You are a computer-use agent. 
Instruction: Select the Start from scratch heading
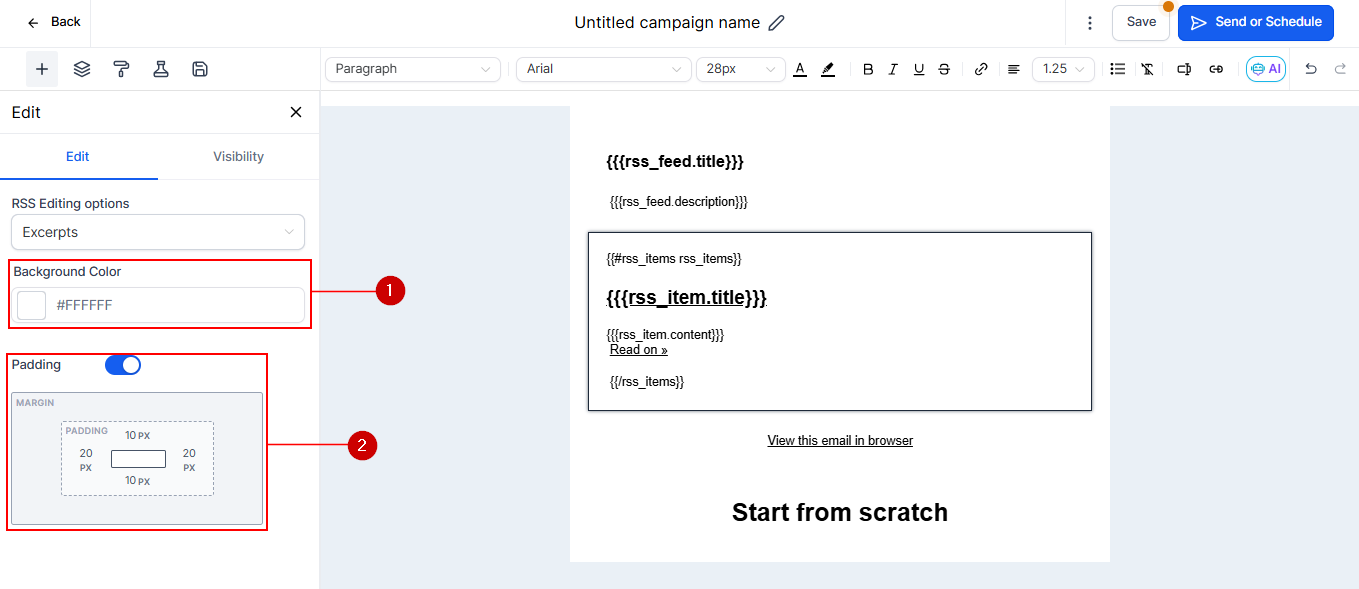[840, 512]
